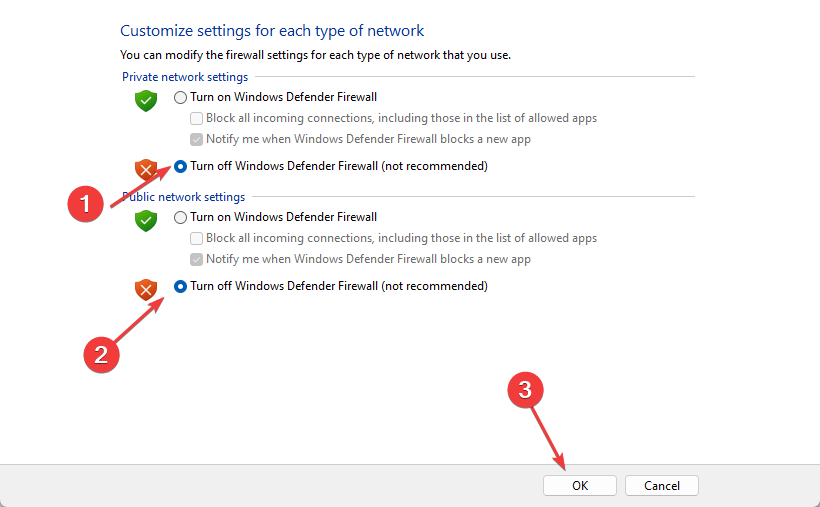Screen dimensions: 820x507
Task: Select Turn on Windows Defender Firewall for private network
Action: [x=180, y=97]
